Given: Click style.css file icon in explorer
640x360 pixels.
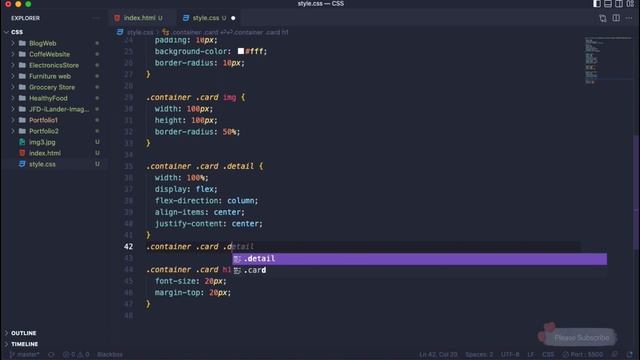Looking at the screenshot, I should click(x=22, y=164).
